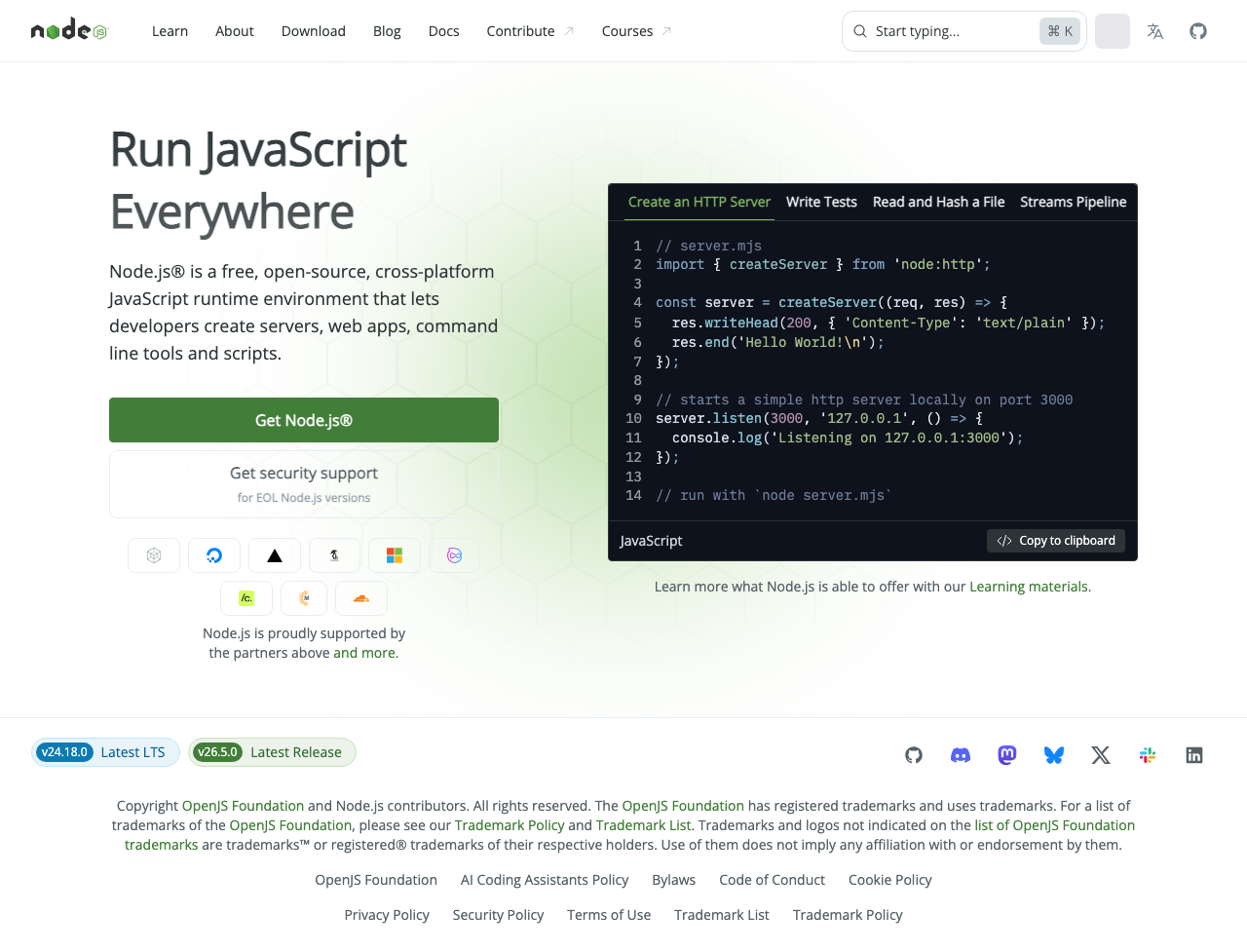Click the orange sunburst M partner logo
This screenshot has height=952, width=1247.
point(304,598)
